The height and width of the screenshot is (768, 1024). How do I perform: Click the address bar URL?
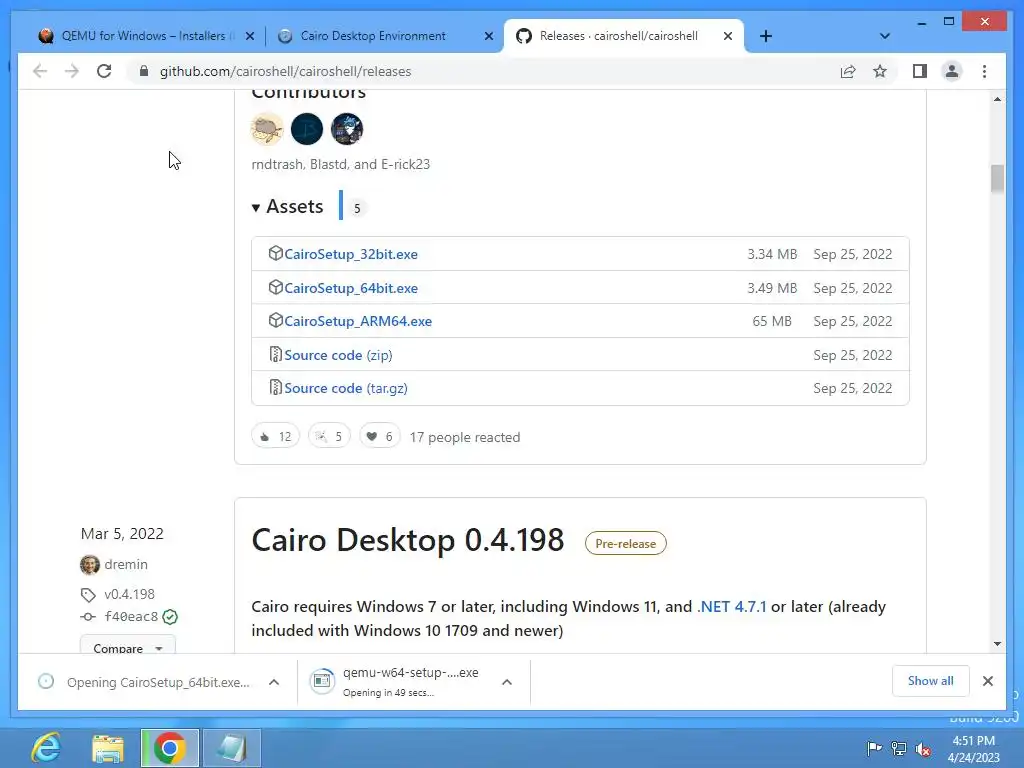(285, 71)
